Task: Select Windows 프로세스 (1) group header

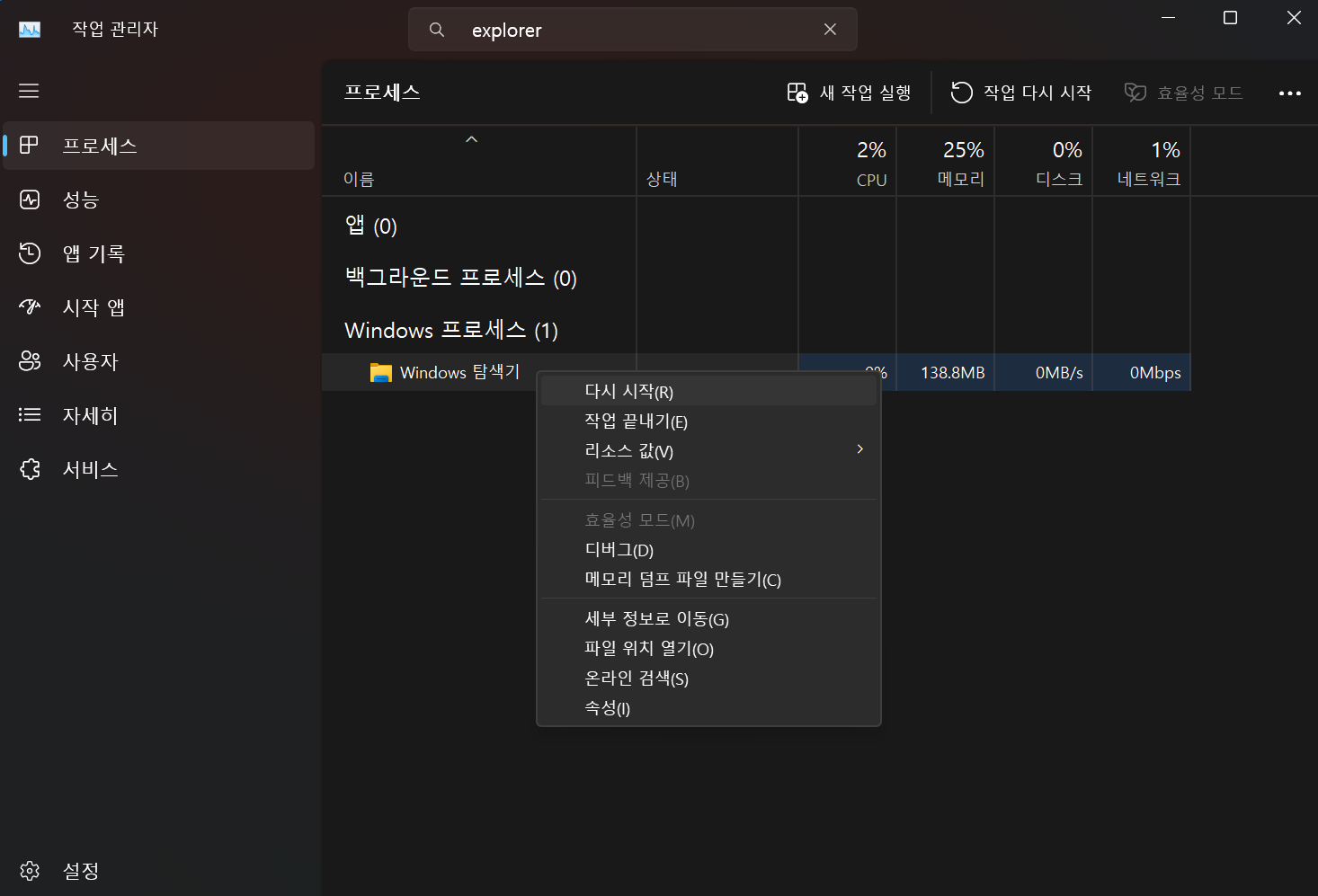Action: pyautogui.click(x=451, y=330)
